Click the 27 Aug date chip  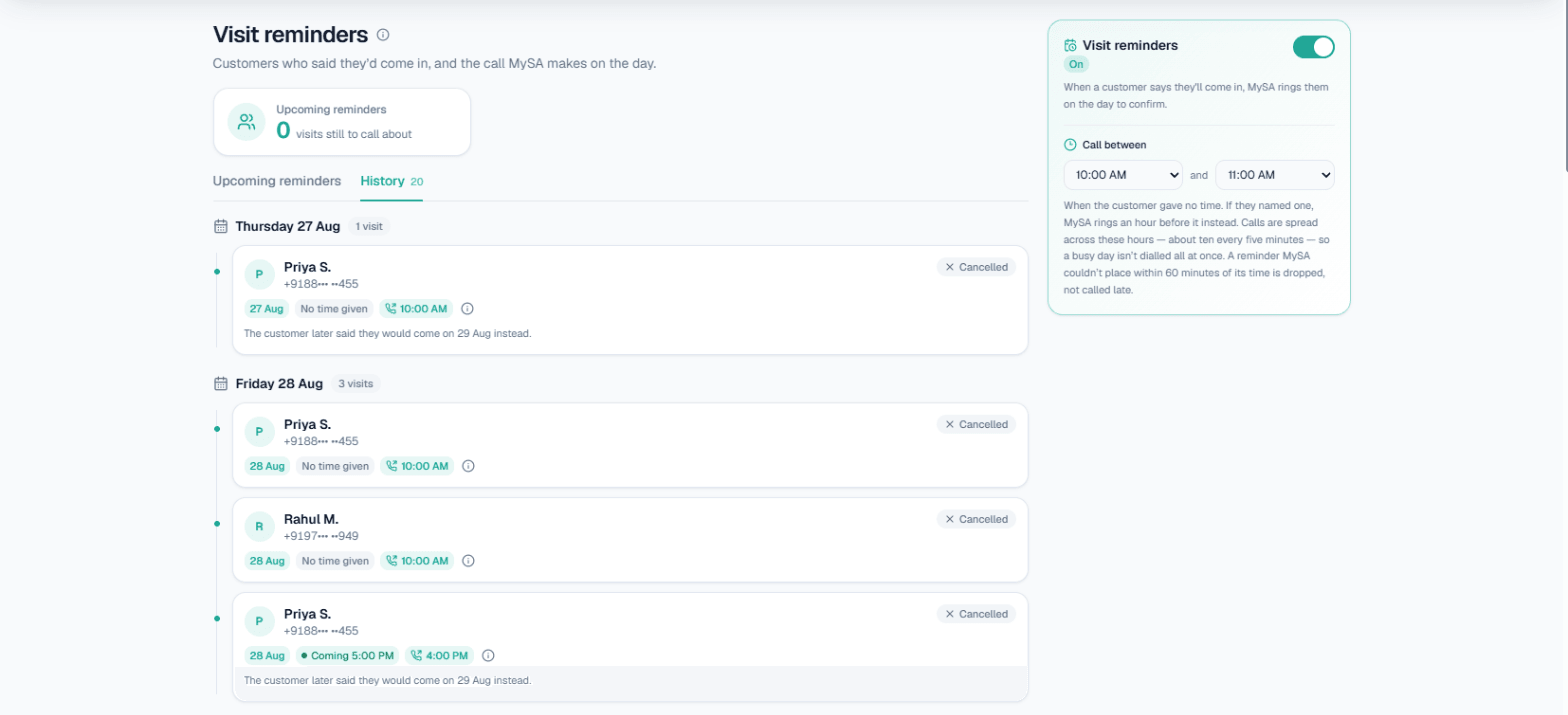[267, 309]
